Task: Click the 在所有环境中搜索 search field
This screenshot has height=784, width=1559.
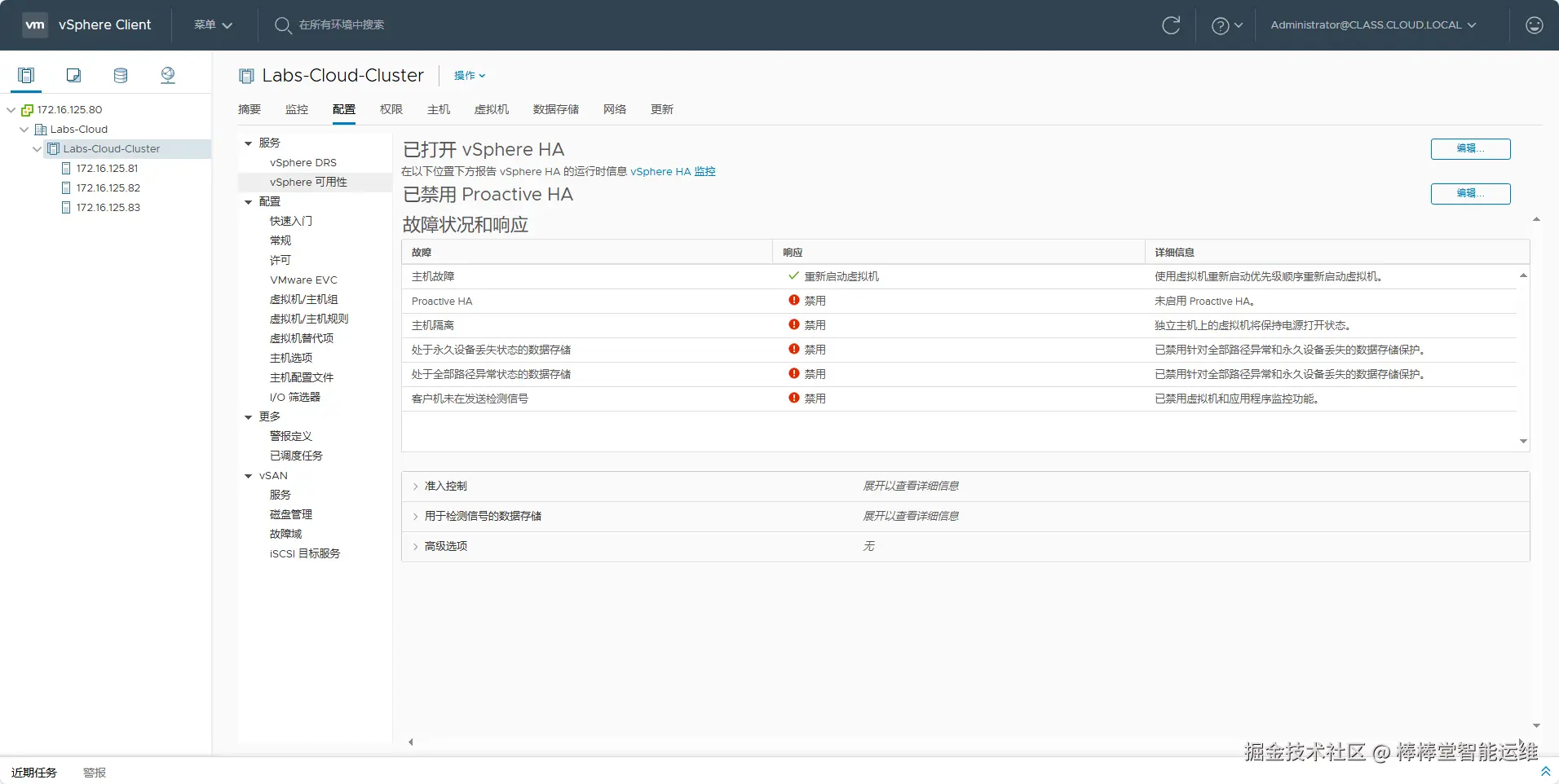Action: (x=342, y=25)
